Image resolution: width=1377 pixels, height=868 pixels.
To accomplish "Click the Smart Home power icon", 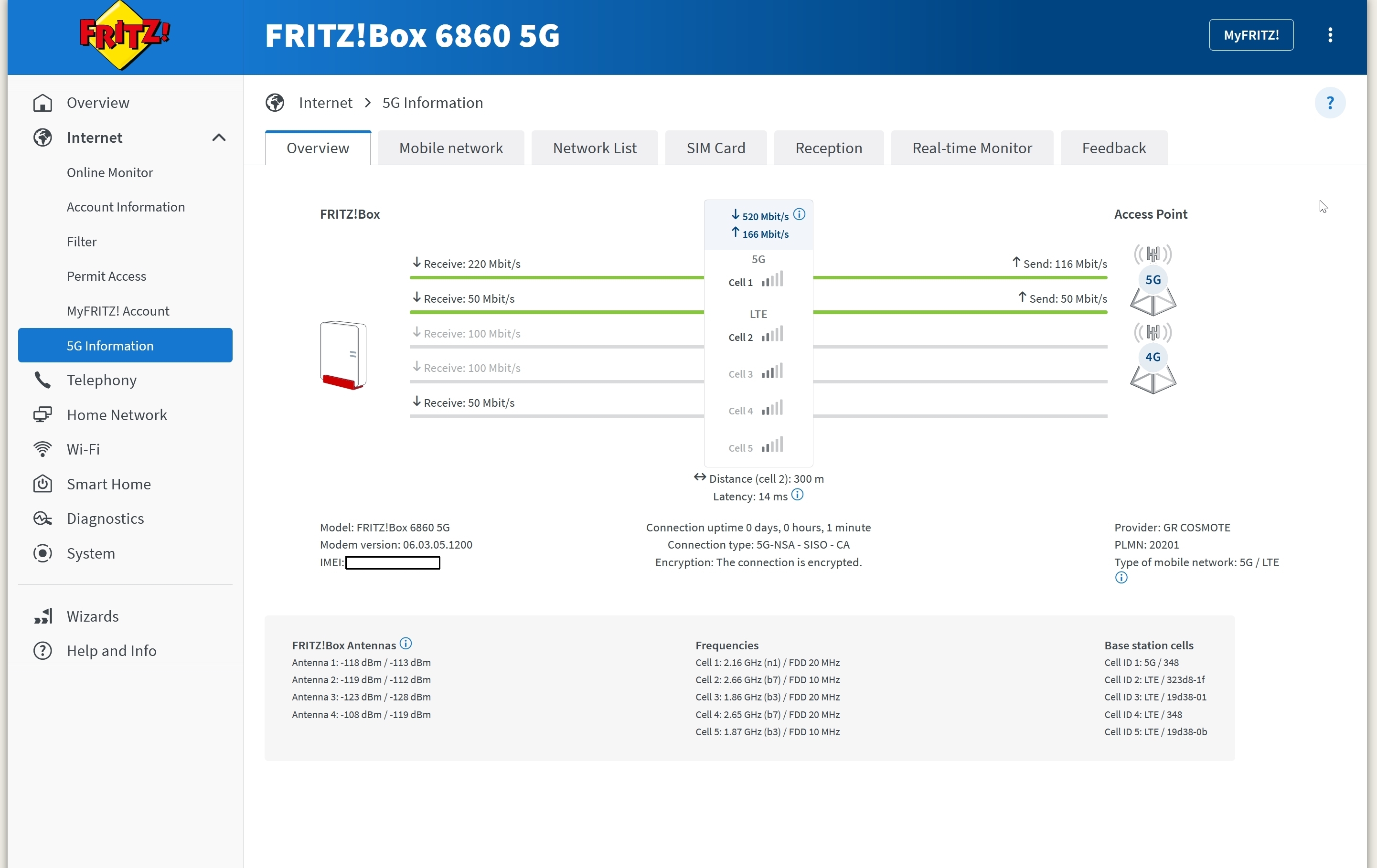I will 43,484.
